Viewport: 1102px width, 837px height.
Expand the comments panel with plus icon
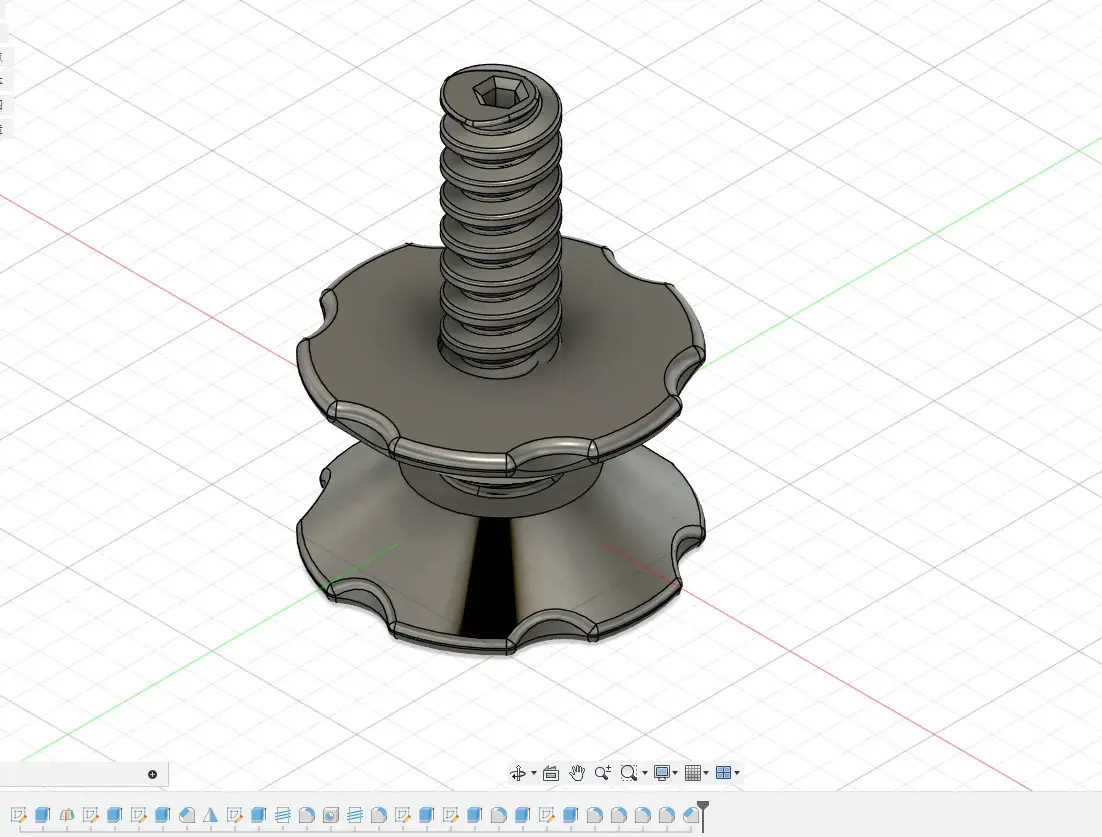(x=153, y=774)
